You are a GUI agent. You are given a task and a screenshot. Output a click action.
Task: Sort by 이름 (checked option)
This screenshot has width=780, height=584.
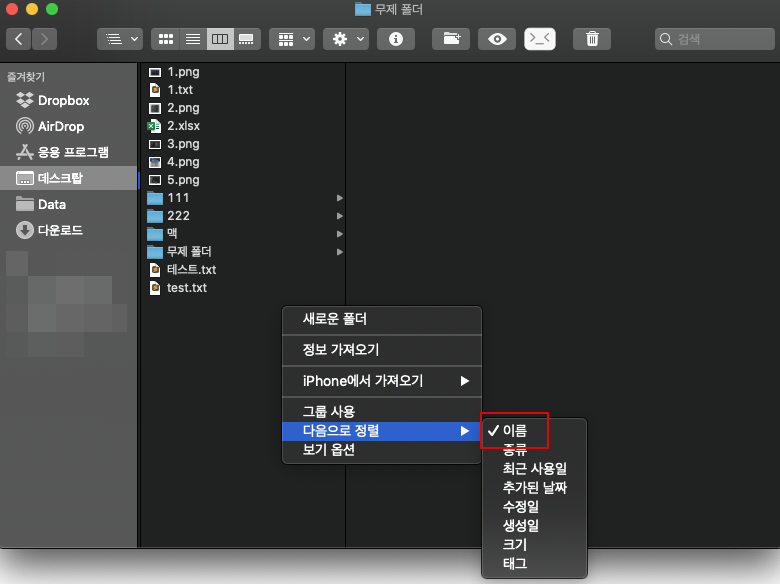(x=534, y=431)
